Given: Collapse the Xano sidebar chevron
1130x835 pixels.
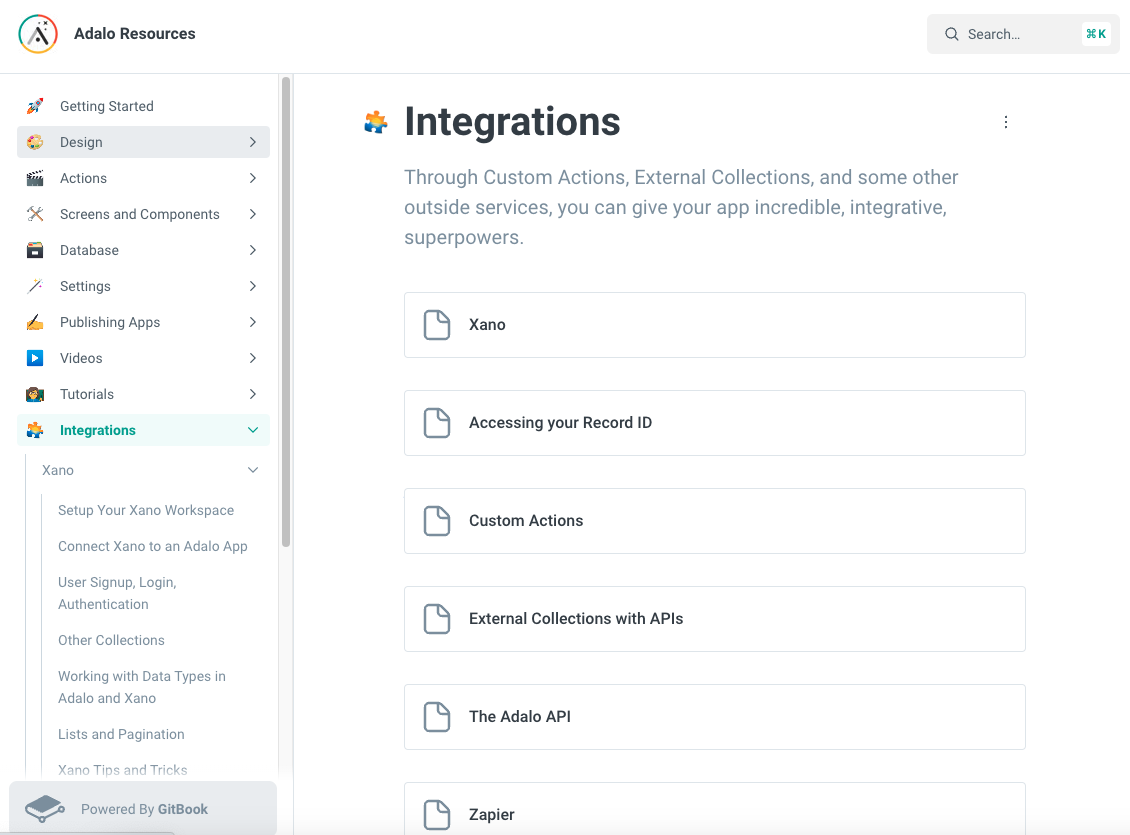Looking at the screenshot, I should coord(253,470).
